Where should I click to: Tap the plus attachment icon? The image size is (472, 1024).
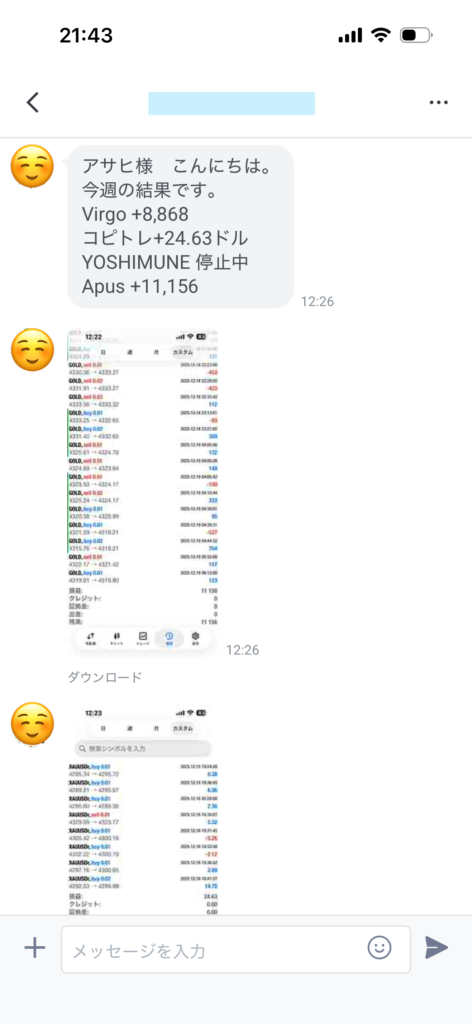point(35,948)
